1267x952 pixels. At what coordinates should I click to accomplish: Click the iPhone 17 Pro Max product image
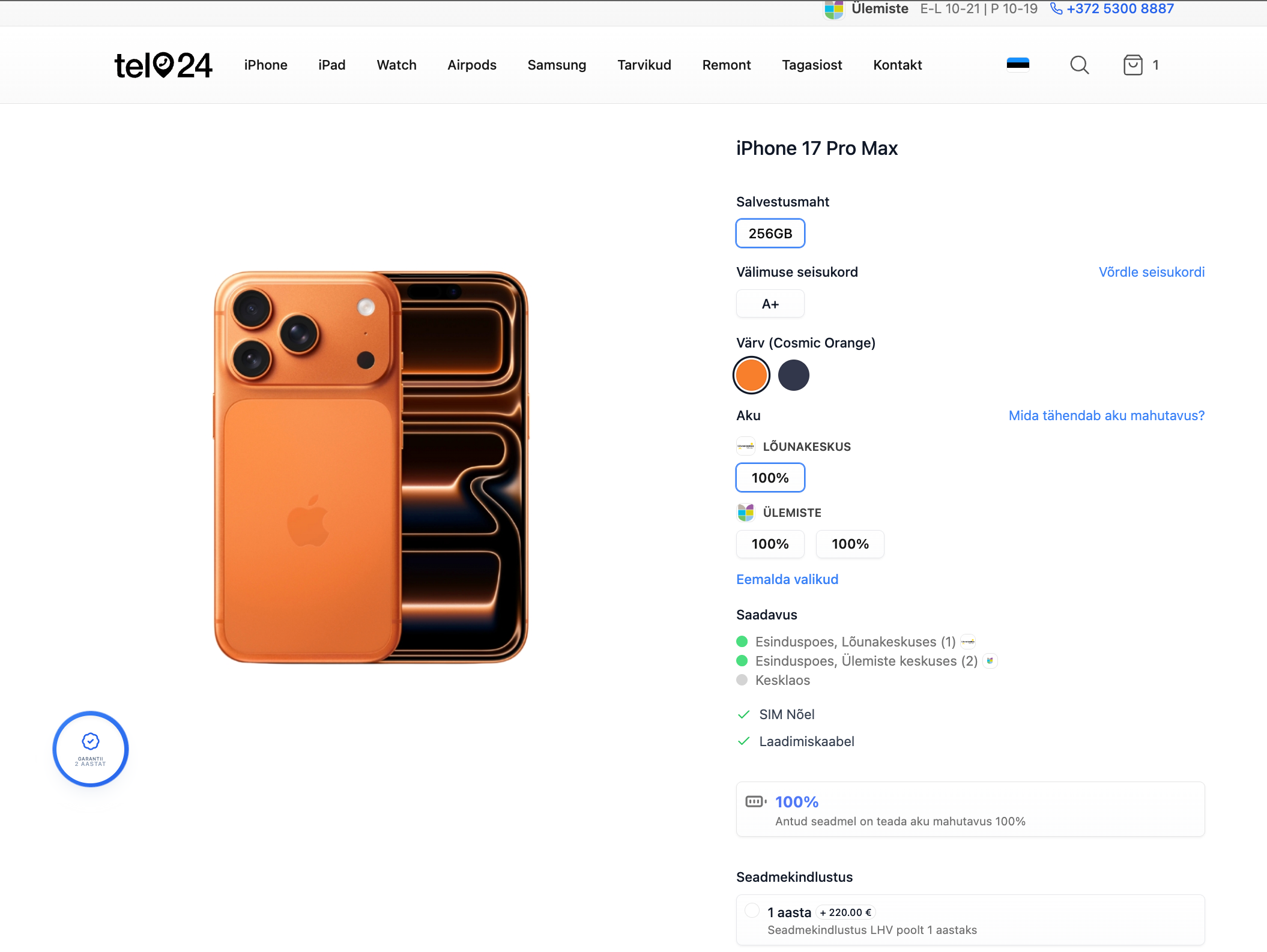[371, 467]
